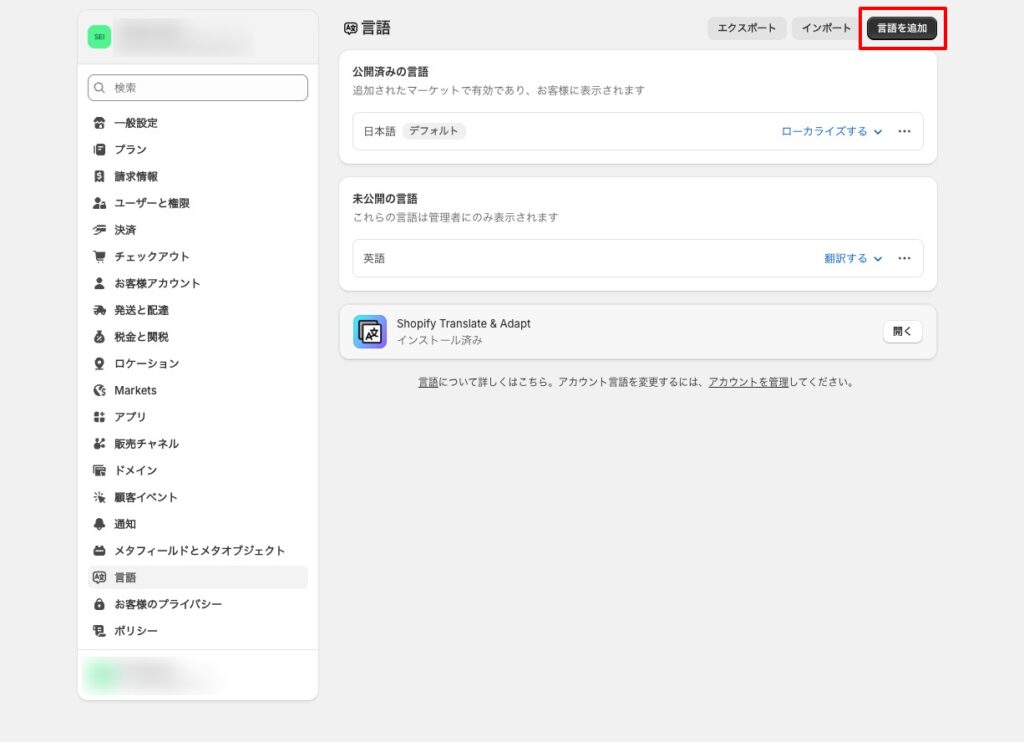Open the options menu for 日本語

[904, 130]
